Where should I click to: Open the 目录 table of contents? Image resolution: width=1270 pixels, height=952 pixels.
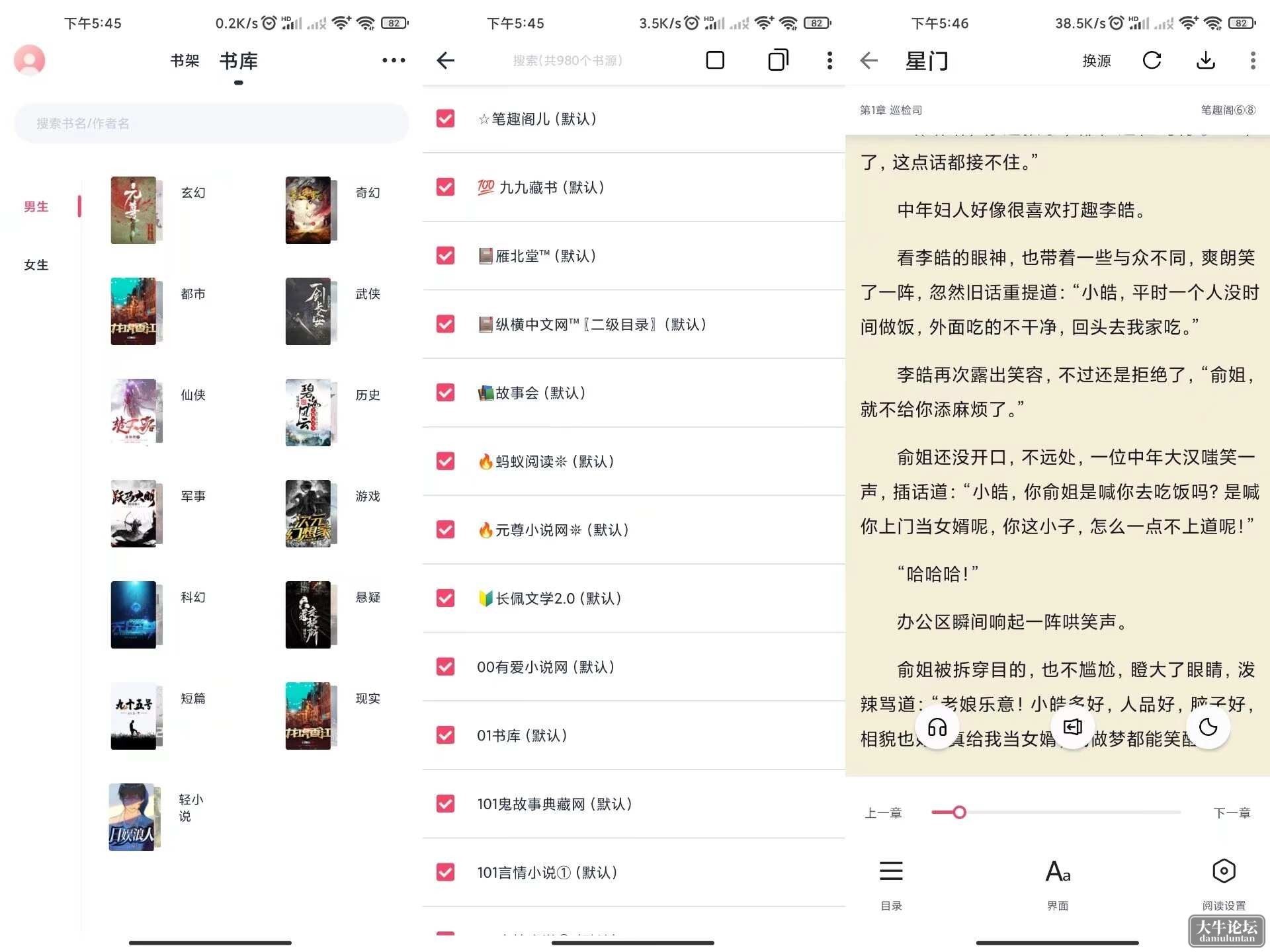(x=891, y=885)
